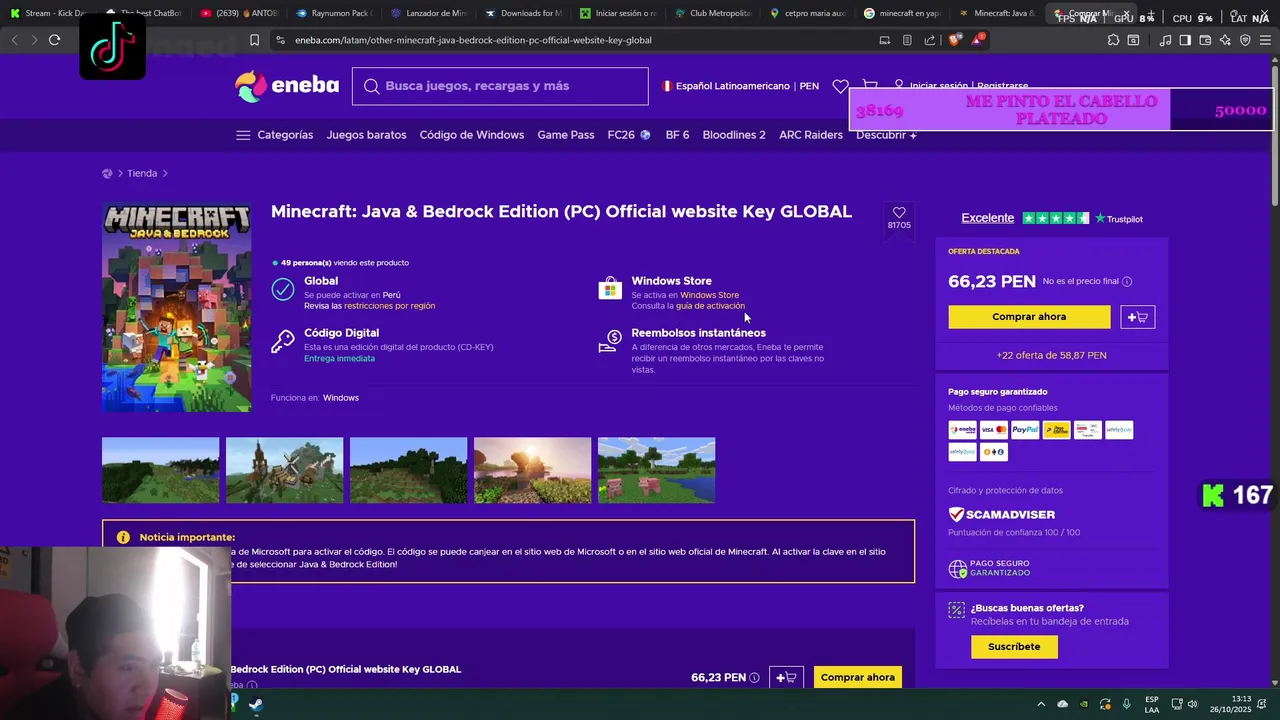Open first screenshot thumbnail of forest
The width and height of the screenshot is (1280, 720).
point(160,470)
